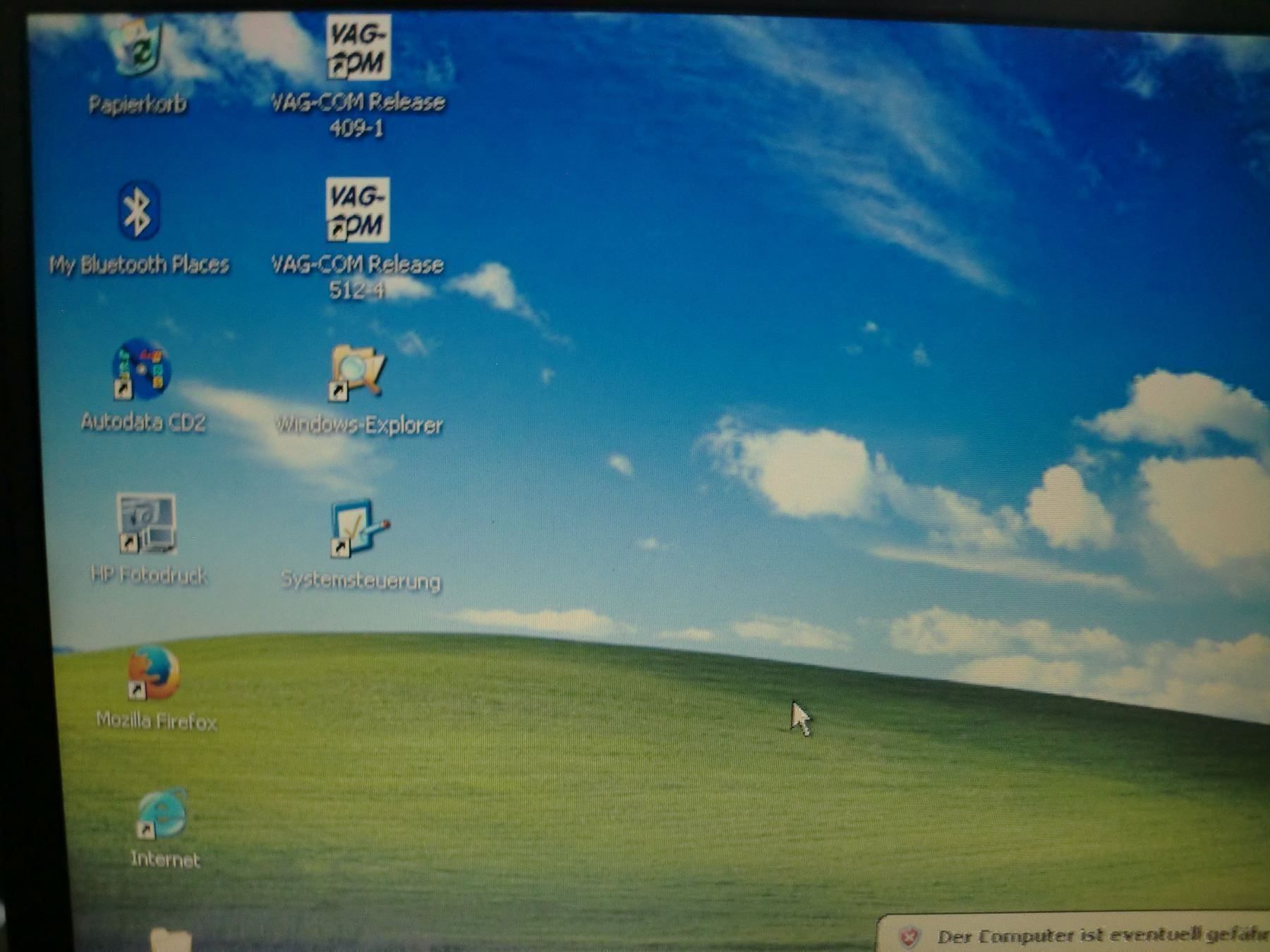
Task: Select the 'Systemsteuerung' label text
Action: click(x=361, y=581)
